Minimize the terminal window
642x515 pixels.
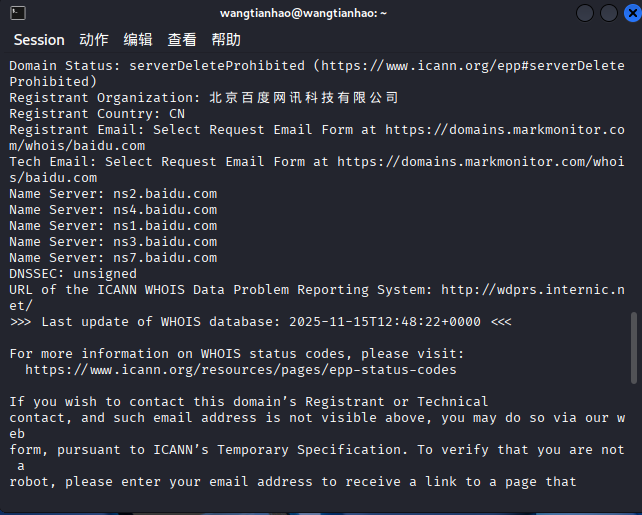point(583,13)
